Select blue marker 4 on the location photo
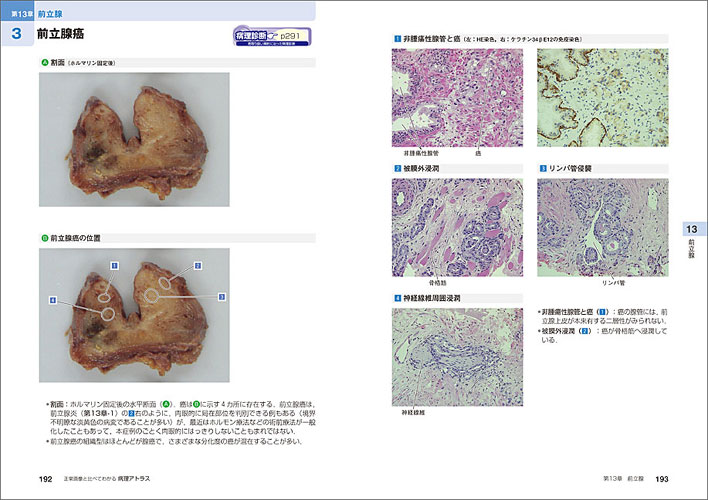The width and height of the screenshot is (708, 500). (x=53, y=300)
